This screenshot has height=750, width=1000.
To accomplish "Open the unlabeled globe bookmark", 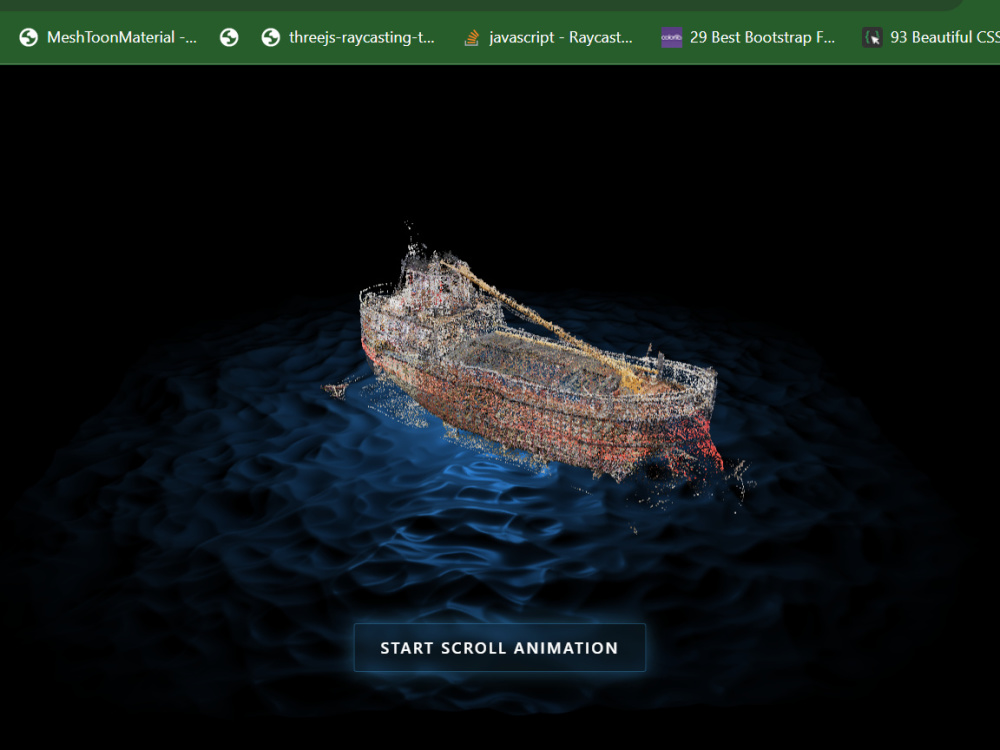I will [229, 38].
